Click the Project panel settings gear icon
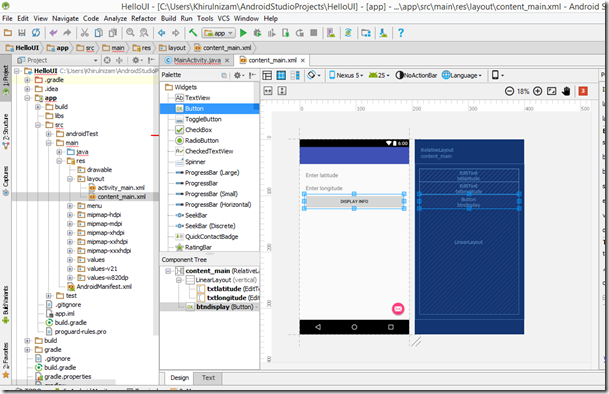 coord(136,60)
